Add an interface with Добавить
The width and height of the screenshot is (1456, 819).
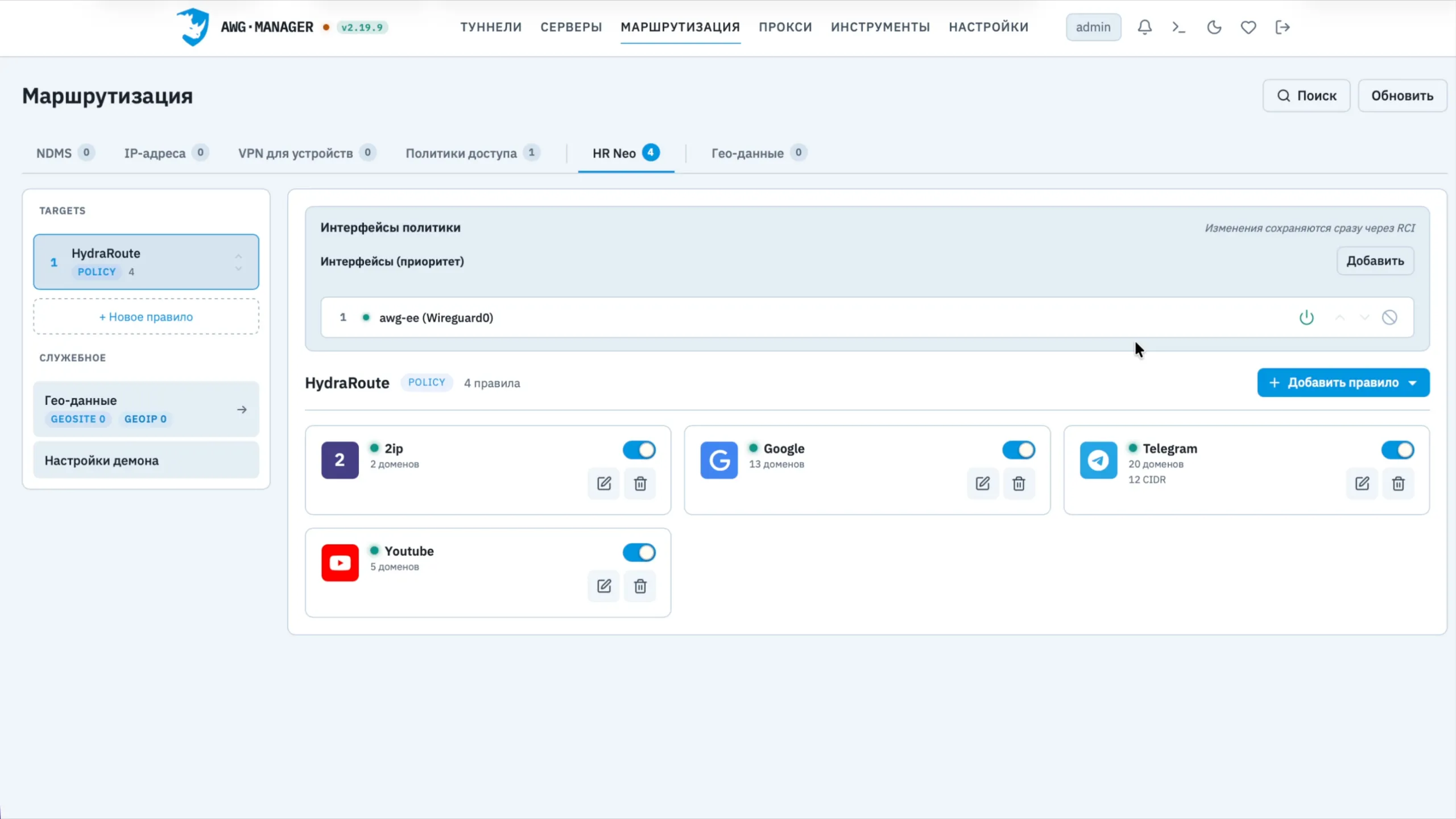point(1375,261)
